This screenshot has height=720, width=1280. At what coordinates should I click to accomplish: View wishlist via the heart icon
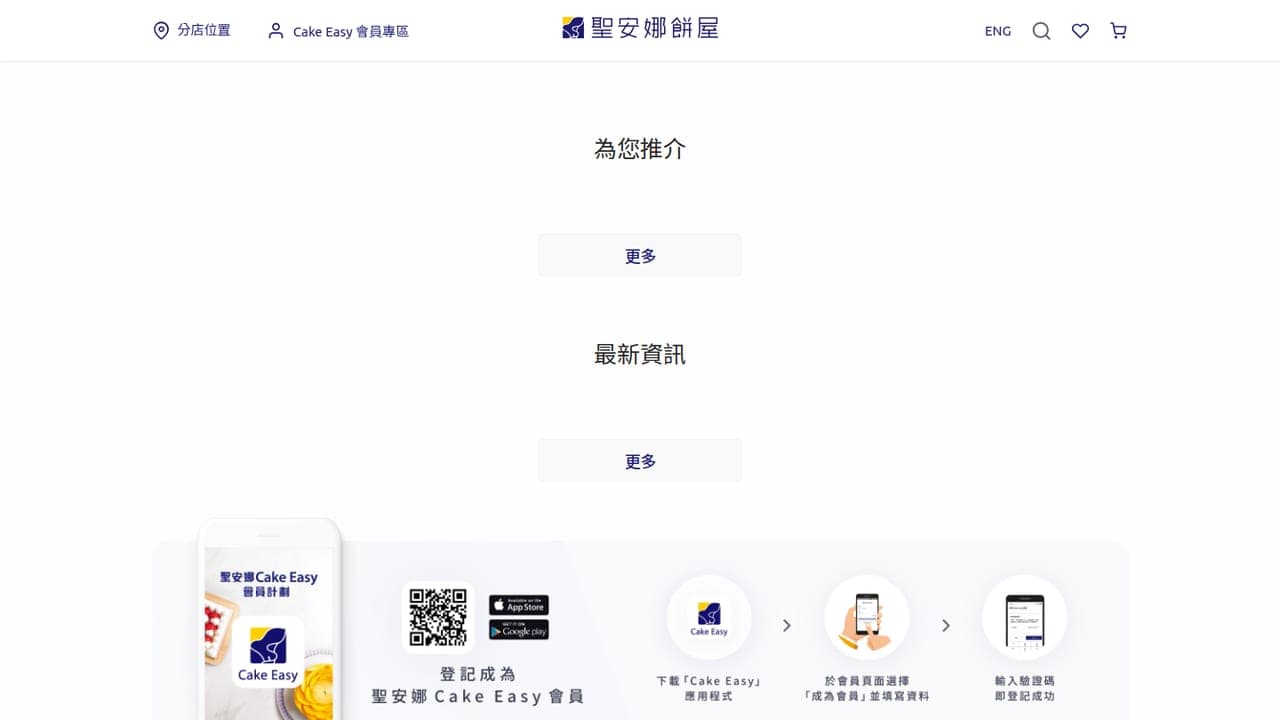point(1080,31)
